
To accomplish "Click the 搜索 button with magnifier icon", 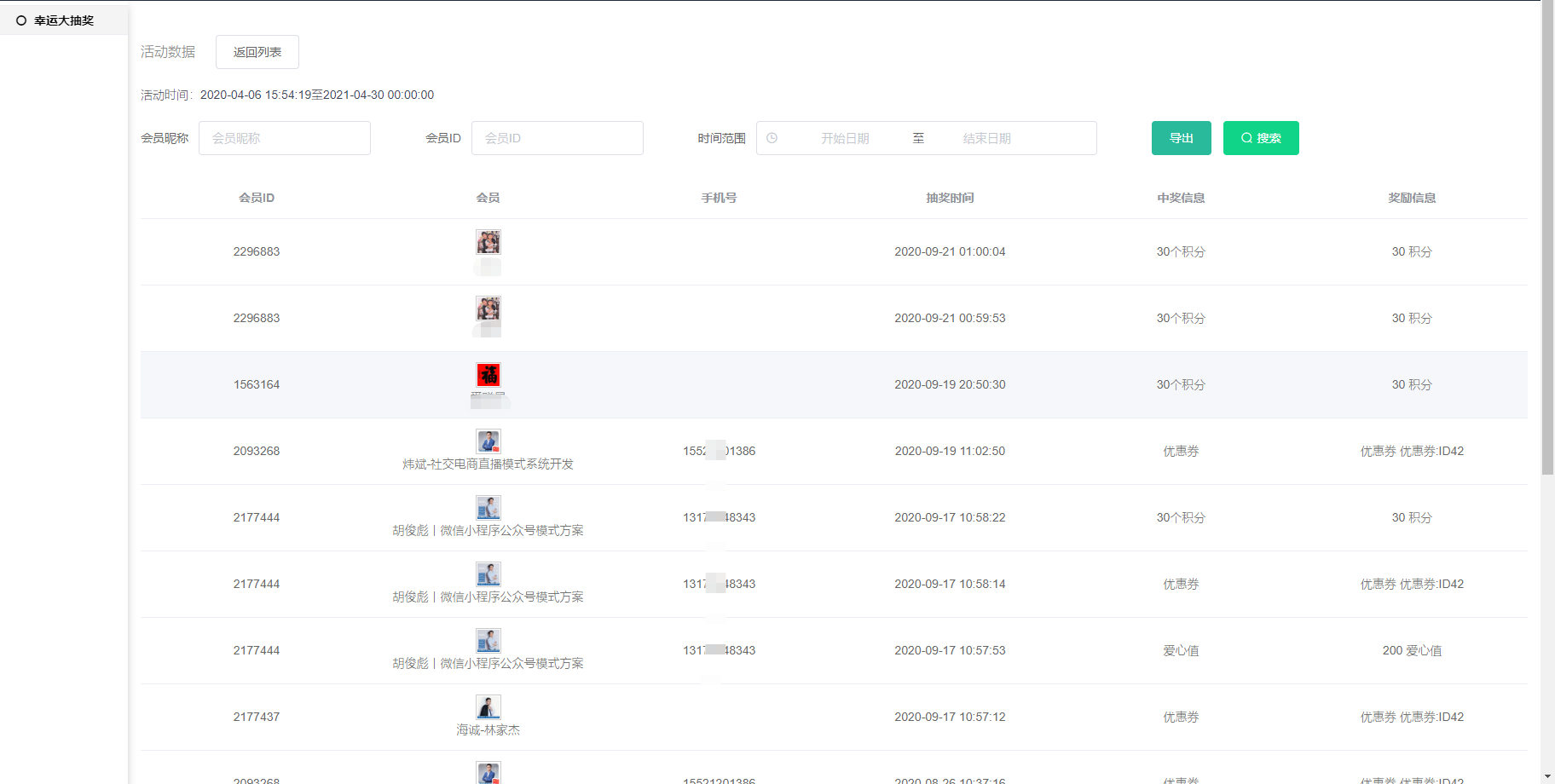I will [1260, 138].
